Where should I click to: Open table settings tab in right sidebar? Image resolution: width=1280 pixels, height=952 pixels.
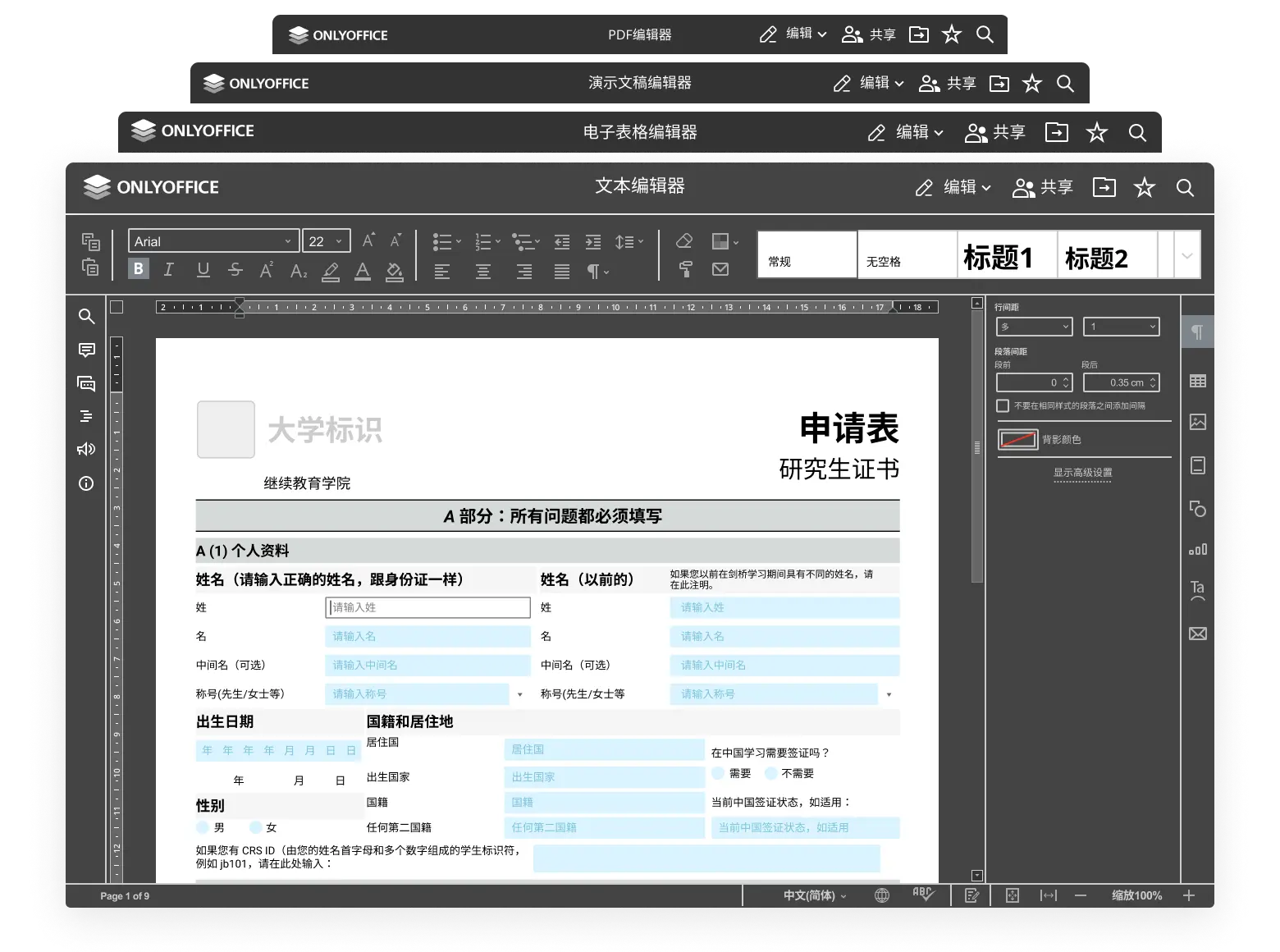coord(1198,381)
